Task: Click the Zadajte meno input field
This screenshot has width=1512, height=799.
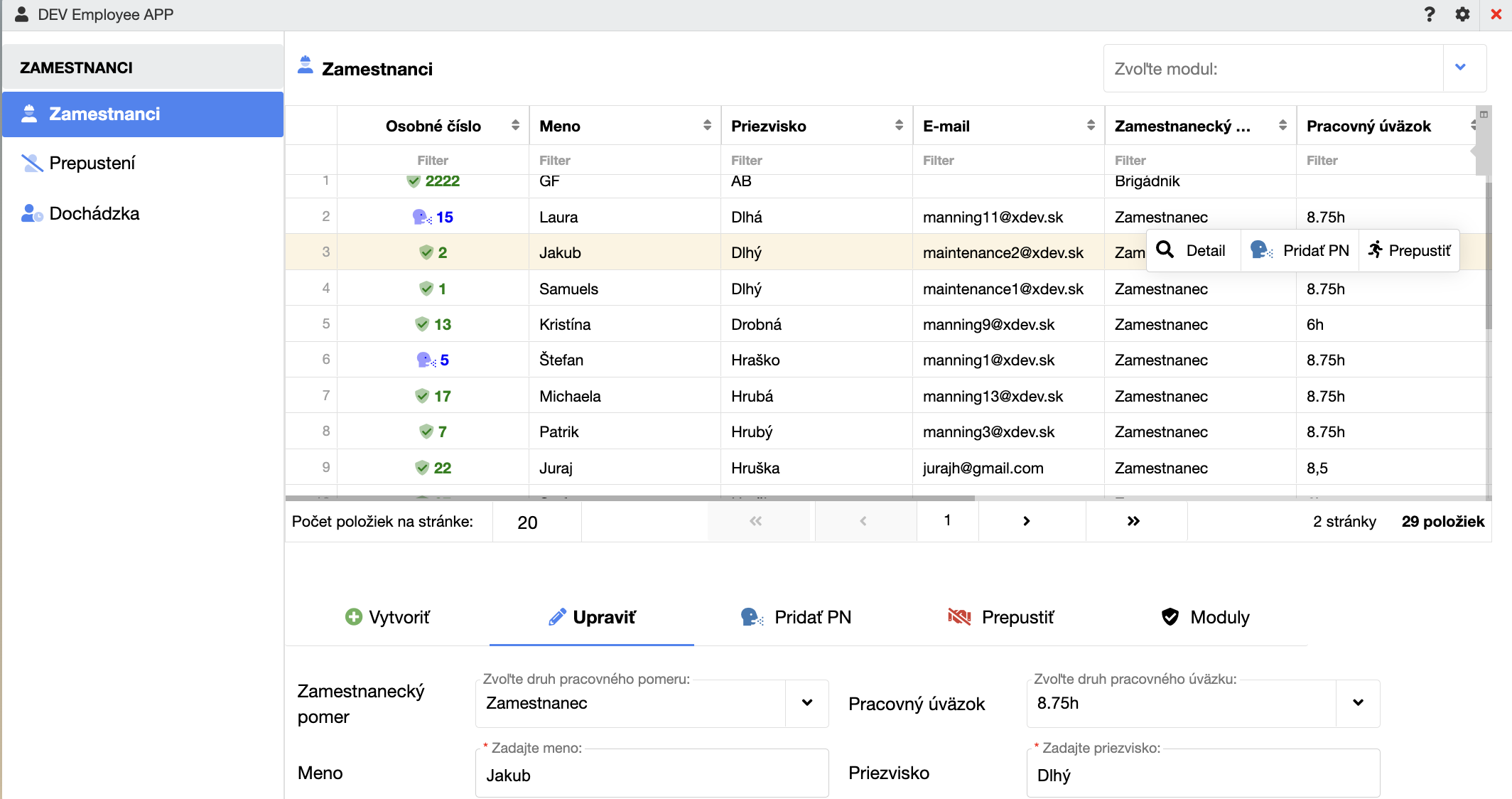Action: tap(651, 775)
